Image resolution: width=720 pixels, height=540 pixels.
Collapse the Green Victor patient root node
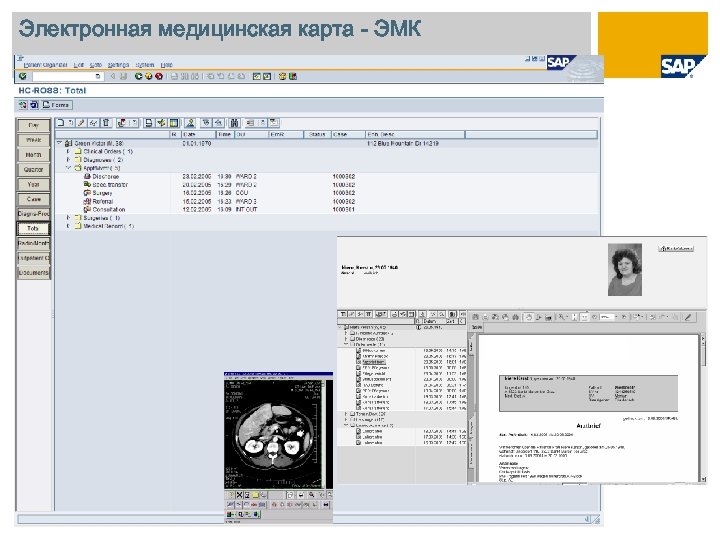(x=60, y=143)
